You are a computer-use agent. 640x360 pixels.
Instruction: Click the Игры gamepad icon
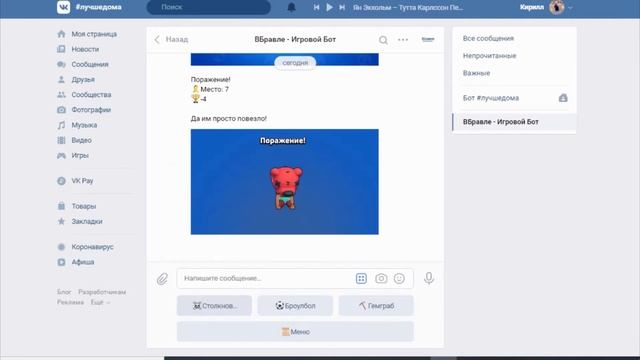tap(61, 155)
